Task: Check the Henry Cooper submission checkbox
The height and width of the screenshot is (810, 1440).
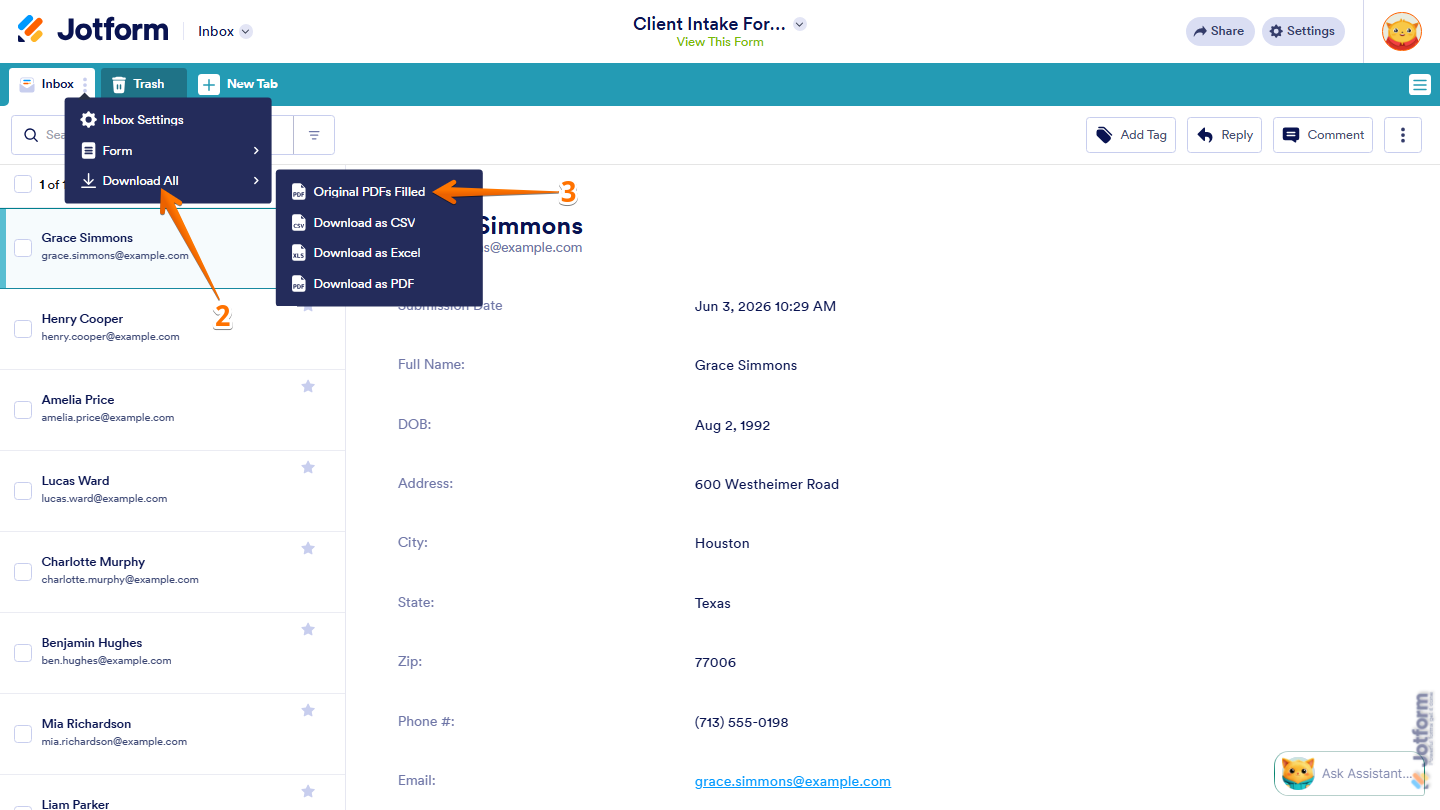Action: point(23,329)
